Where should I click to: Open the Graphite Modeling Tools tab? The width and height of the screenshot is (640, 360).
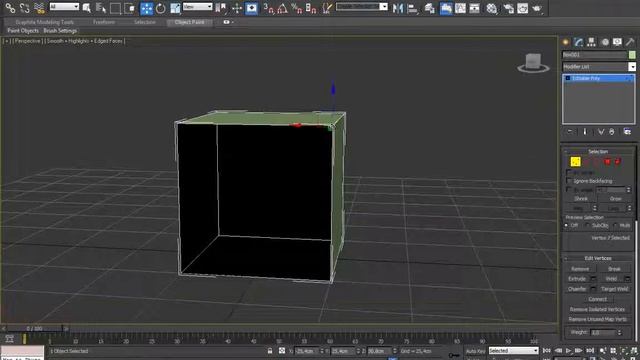(45, 22)
